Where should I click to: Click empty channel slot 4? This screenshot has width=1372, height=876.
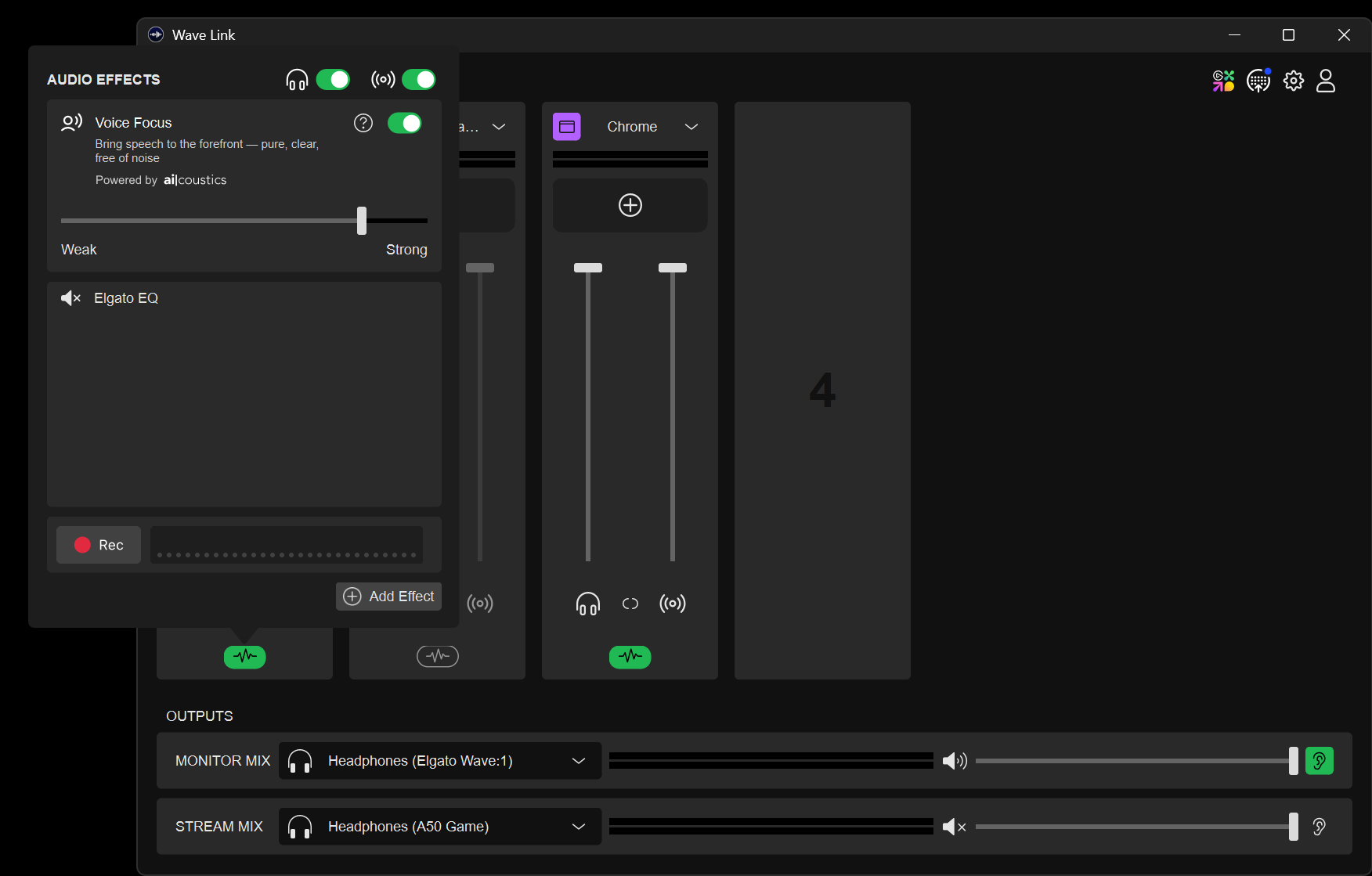pos(822,391)
